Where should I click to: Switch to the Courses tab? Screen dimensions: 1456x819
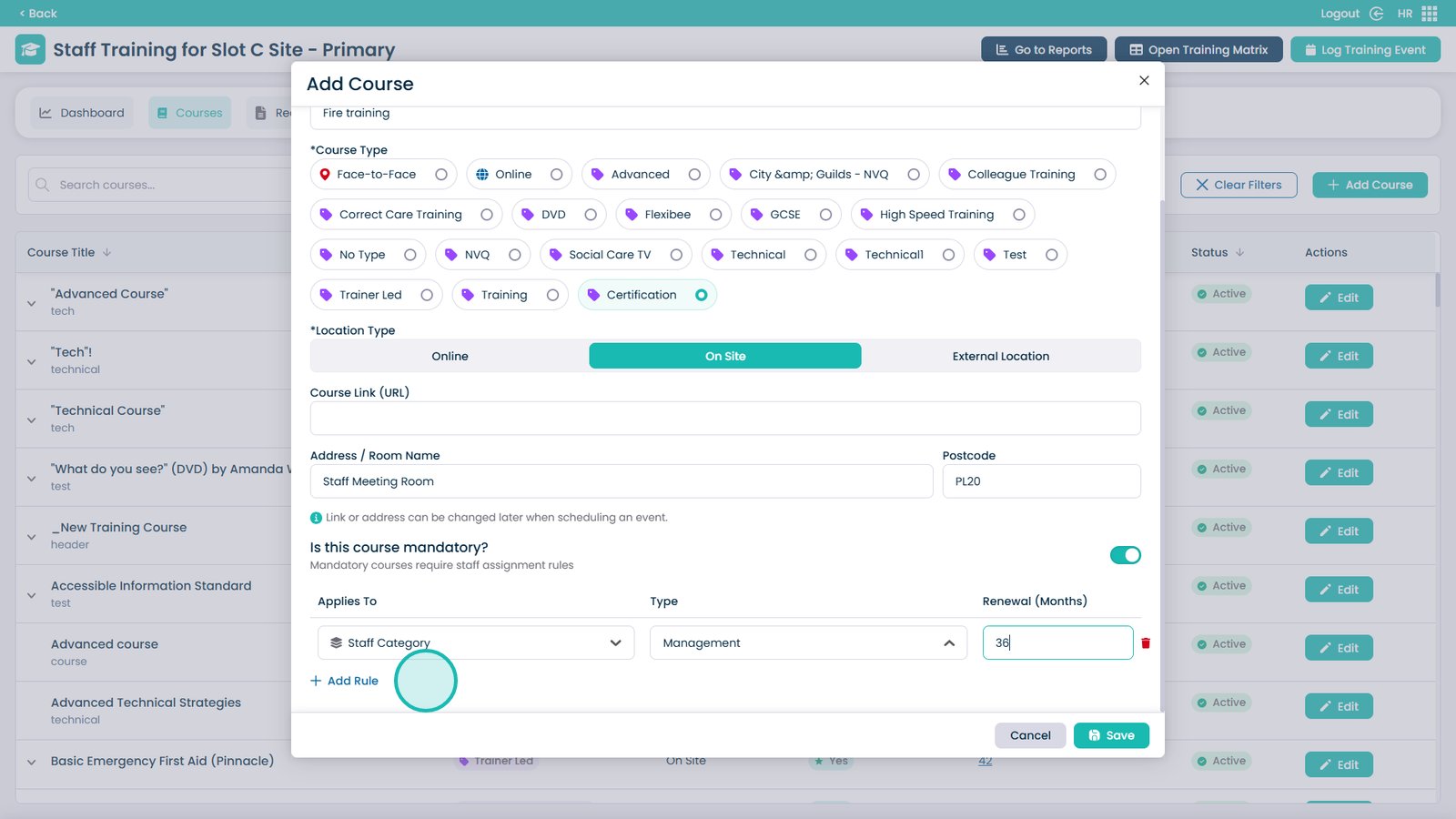click(x=189, y=113)
